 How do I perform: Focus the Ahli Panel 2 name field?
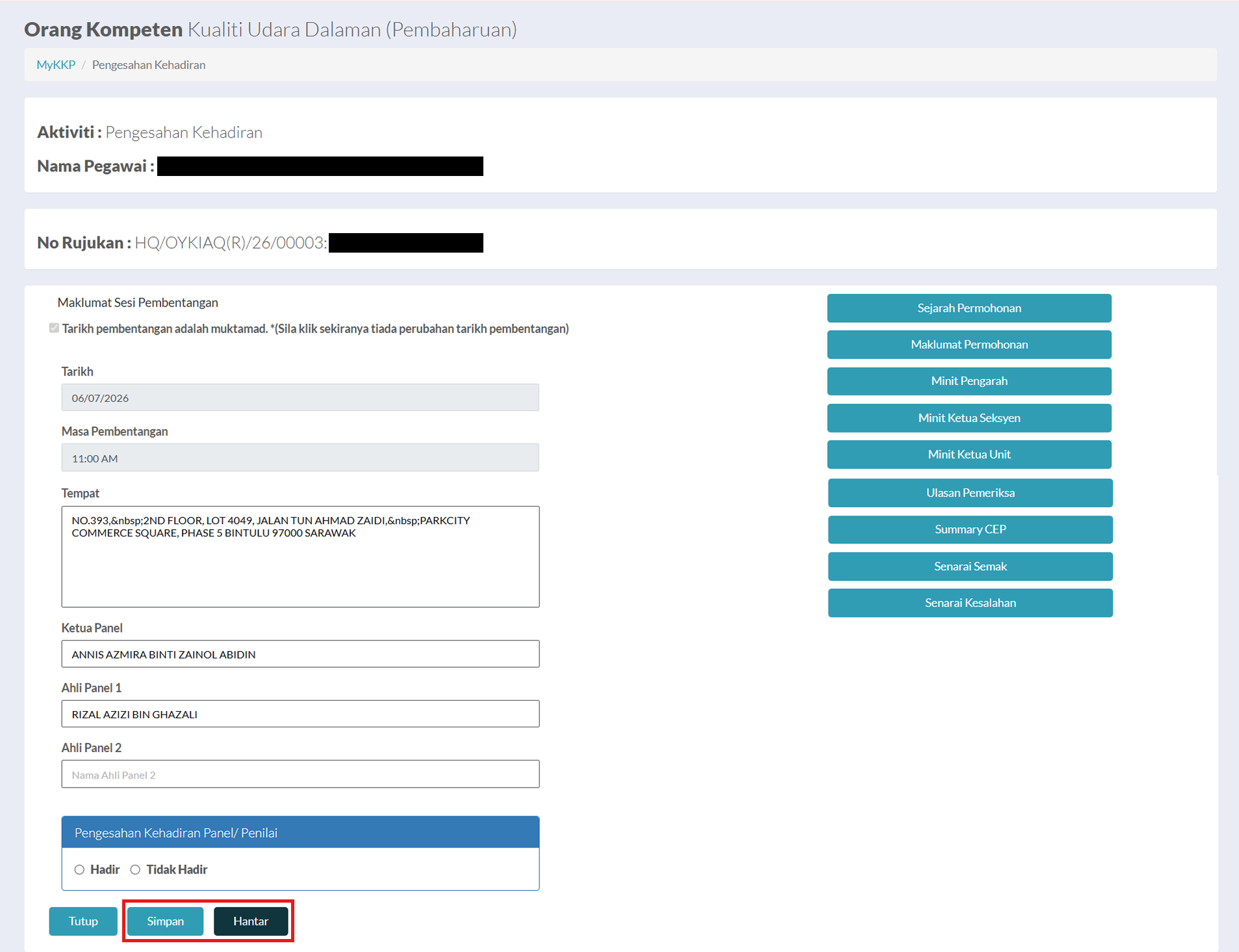click(300, 774)
